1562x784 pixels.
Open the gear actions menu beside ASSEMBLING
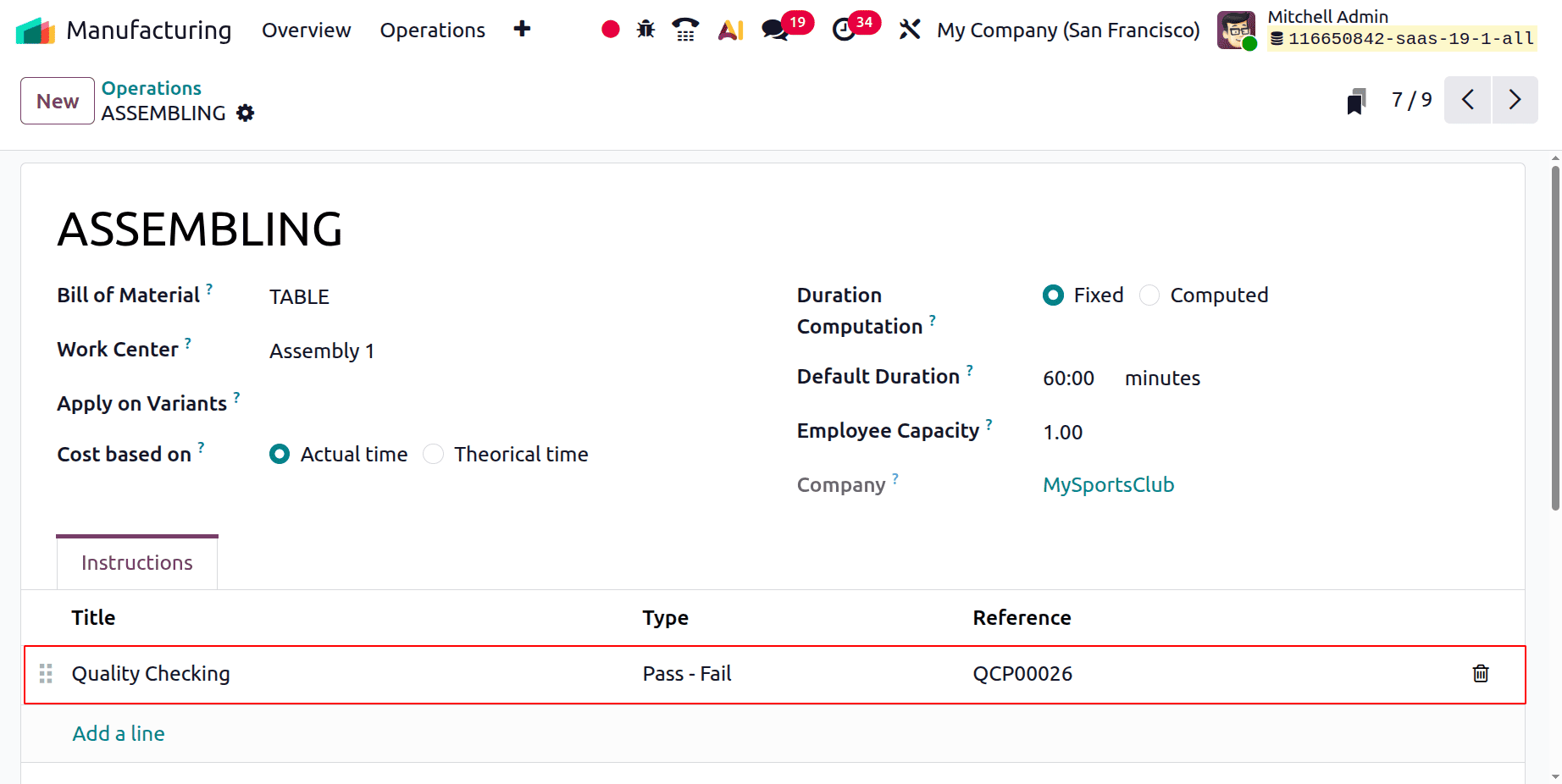[245, 113]
